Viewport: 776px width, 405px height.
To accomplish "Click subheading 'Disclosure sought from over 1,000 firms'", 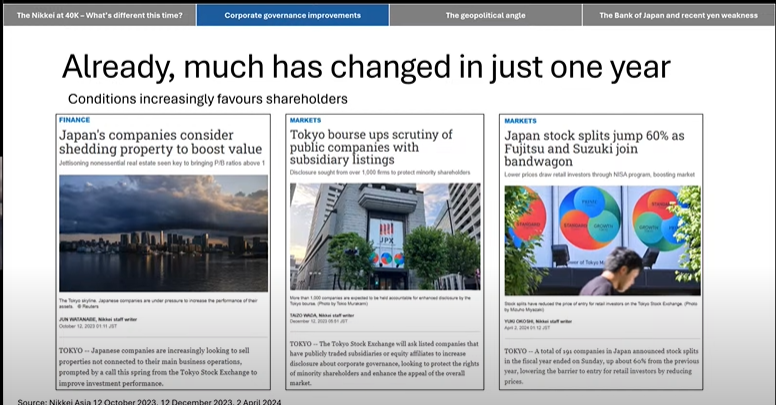I will pyautogui.click(x=380, y=172).
